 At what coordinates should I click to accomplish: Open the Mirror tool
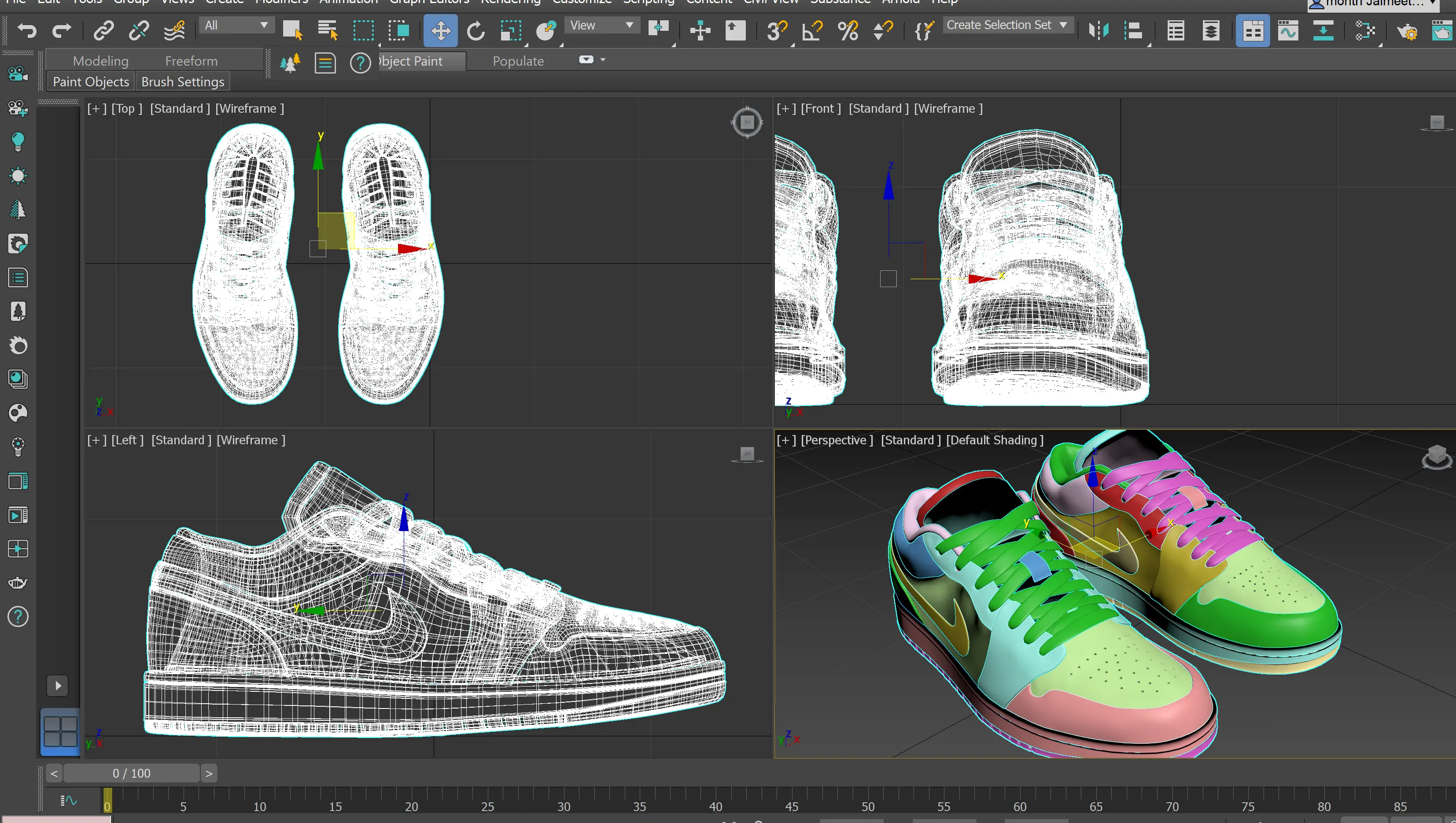click(1099, 30)
